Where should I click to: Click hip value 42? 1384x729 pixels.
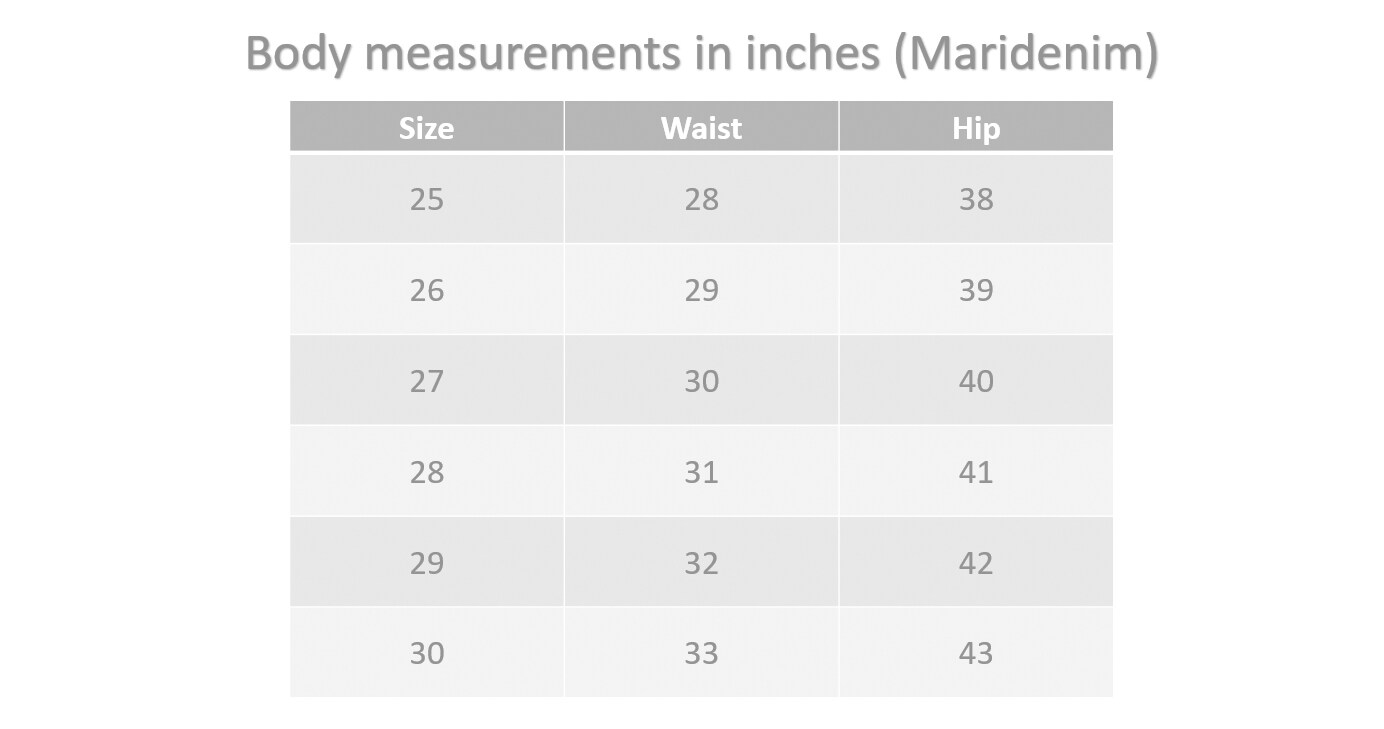click(x=976, y=562)
